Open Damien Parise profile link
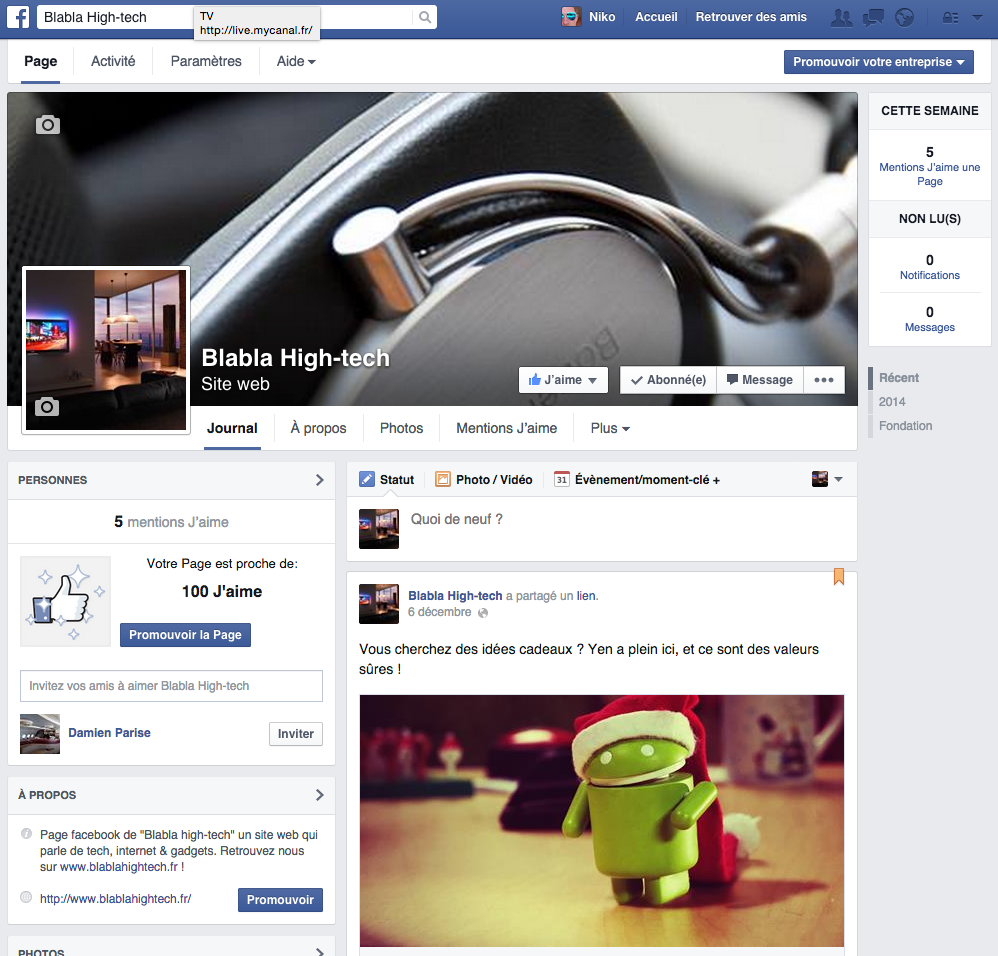The width and height of the screenshot is (998, 956). click(109, 733)
